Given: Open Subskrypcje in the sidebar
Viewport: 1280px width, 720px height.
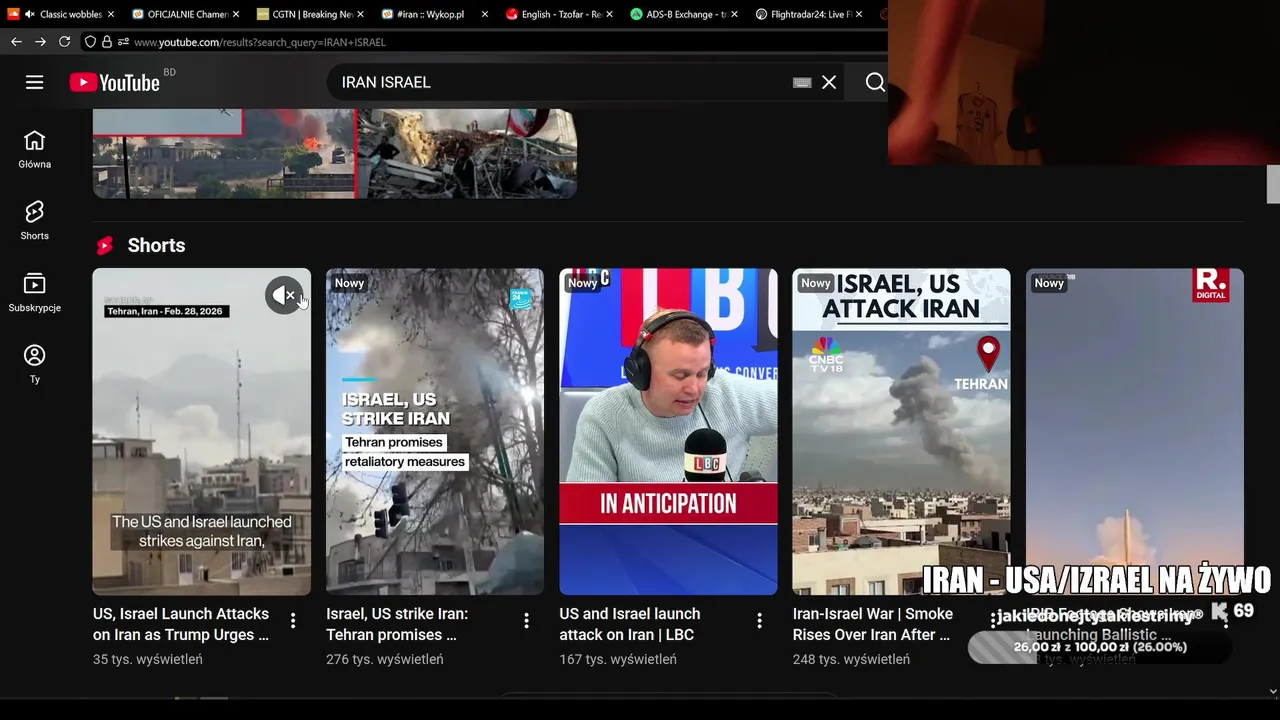Looking at the screenshot, I should point(35,293).
